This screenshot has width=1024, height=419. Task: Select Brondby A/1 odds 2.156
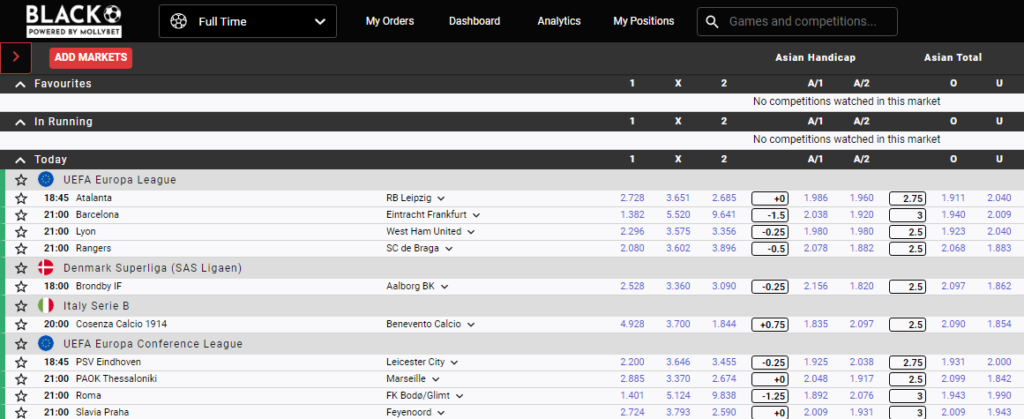(x=816, y=287)
